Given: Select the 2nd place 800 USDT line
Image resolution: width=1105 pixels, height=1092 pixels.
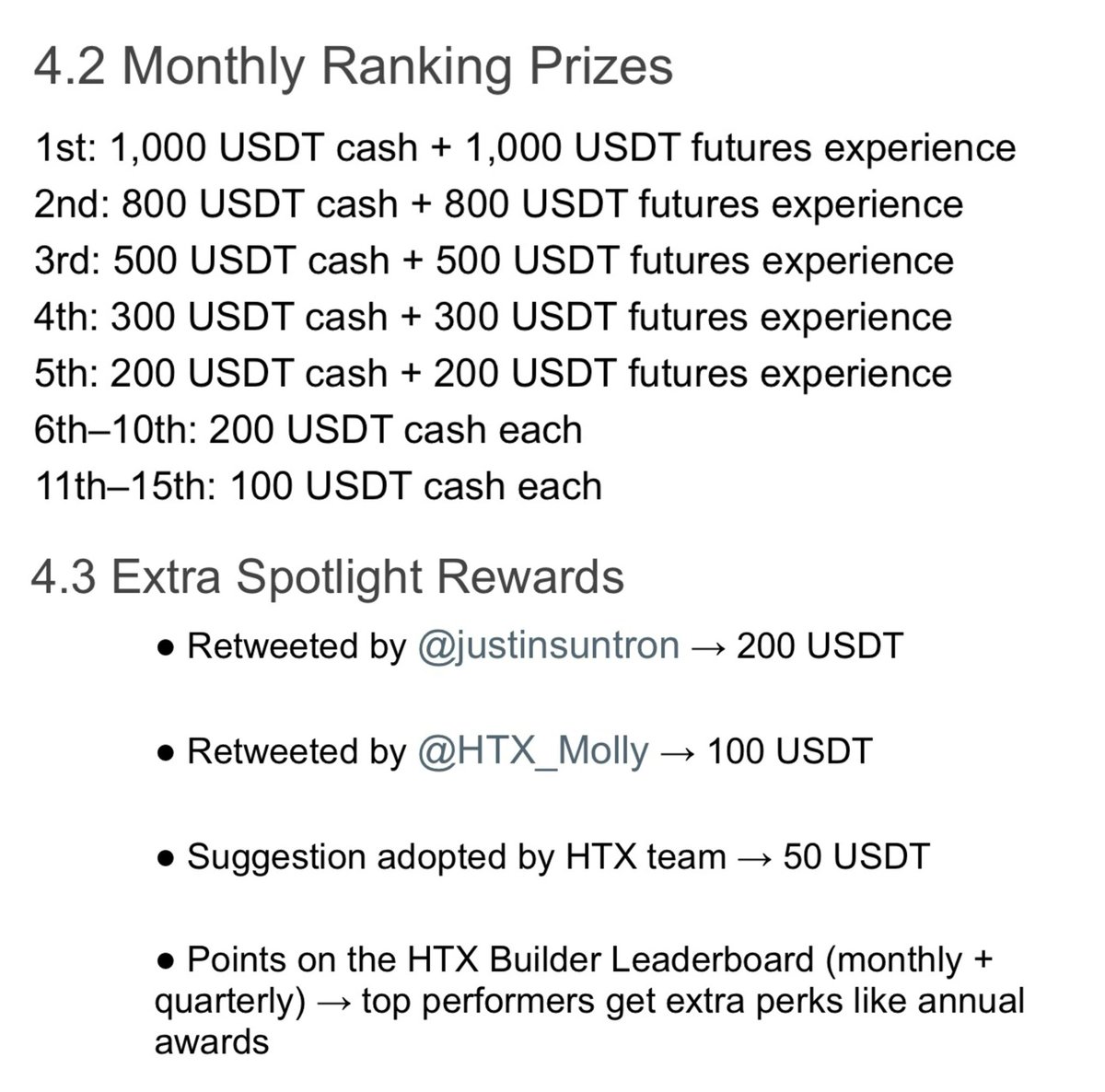Looking at the screenshot, I should (x=498, y=204).
